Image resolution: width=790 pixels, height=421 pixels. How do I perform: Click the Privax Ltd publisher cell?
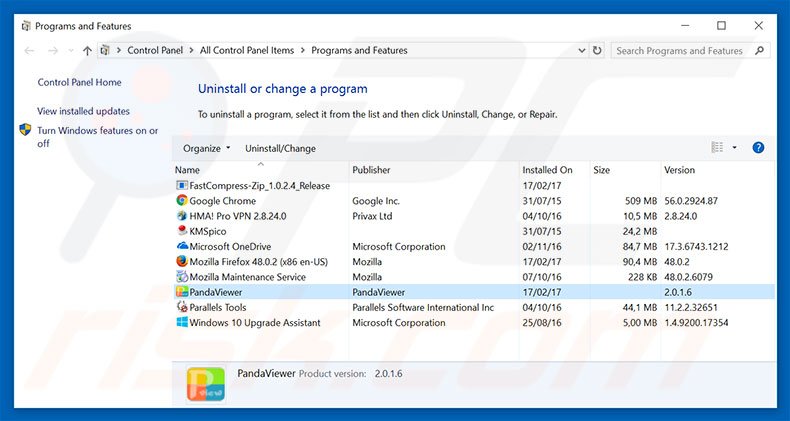372,216
